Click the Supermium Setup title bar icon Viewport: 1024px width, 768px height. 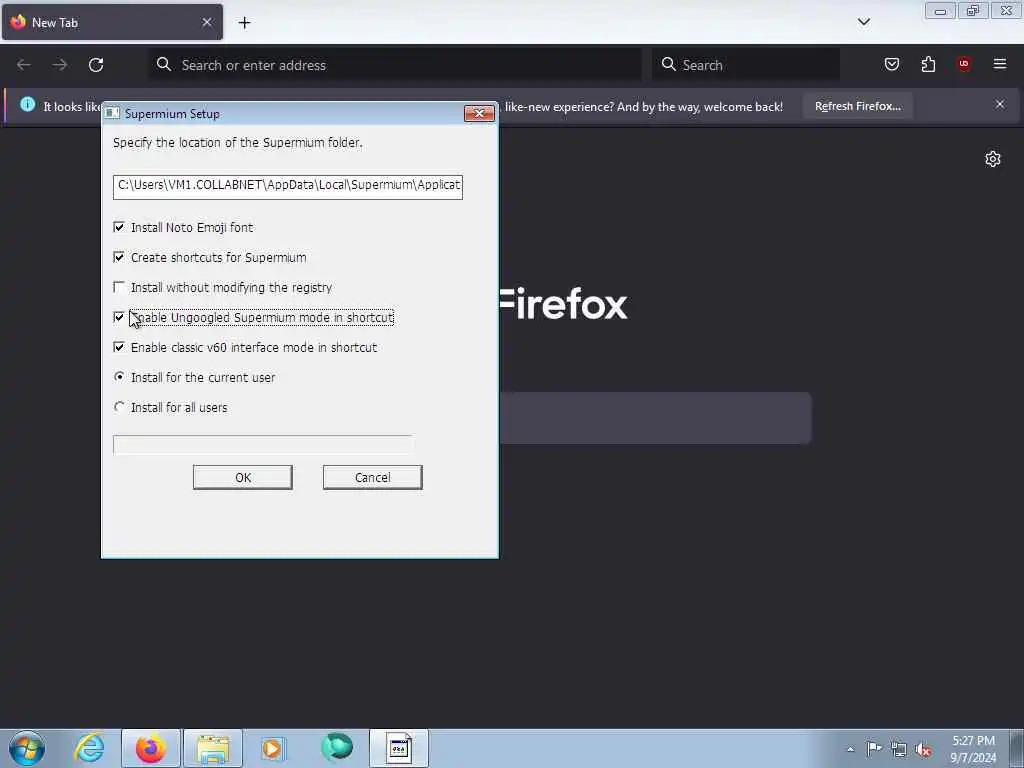pyautogui.click(x=112, y=113)
